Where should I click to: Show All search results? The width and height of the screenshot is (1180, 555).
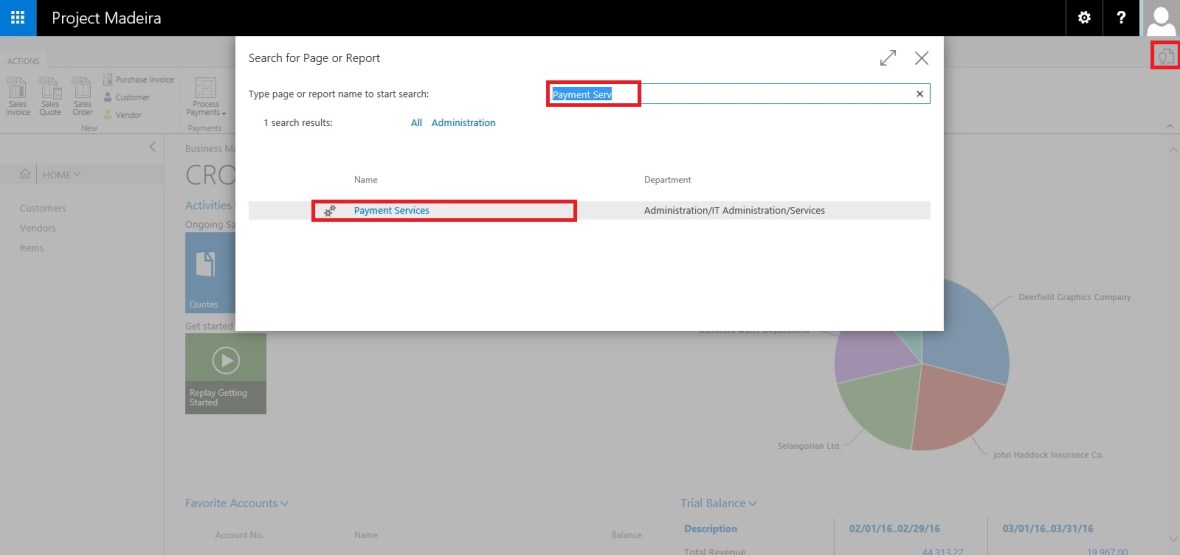coord(416,123)
